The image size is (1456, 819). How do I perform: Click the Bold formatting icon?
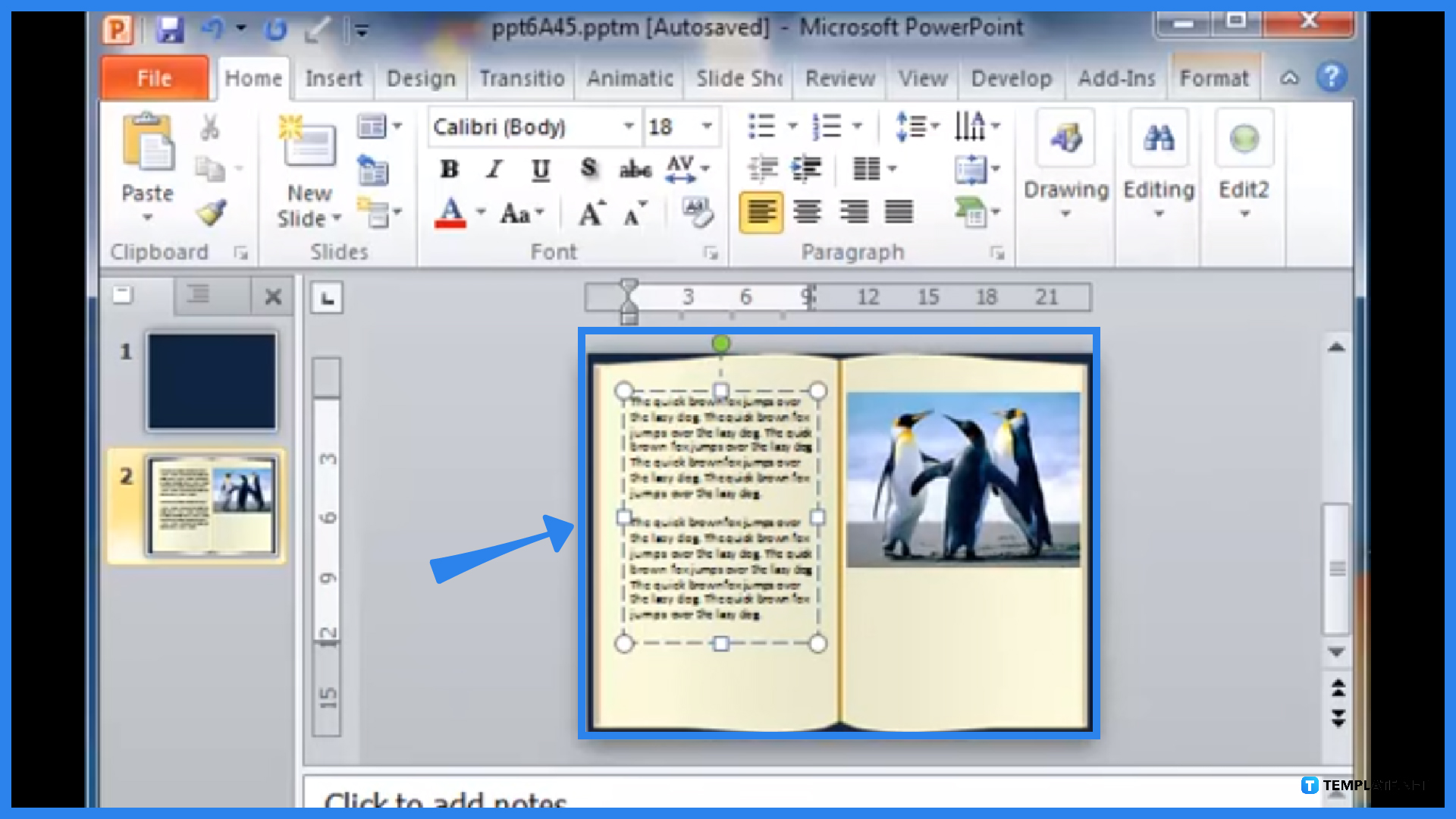click(x=448, y=169)
